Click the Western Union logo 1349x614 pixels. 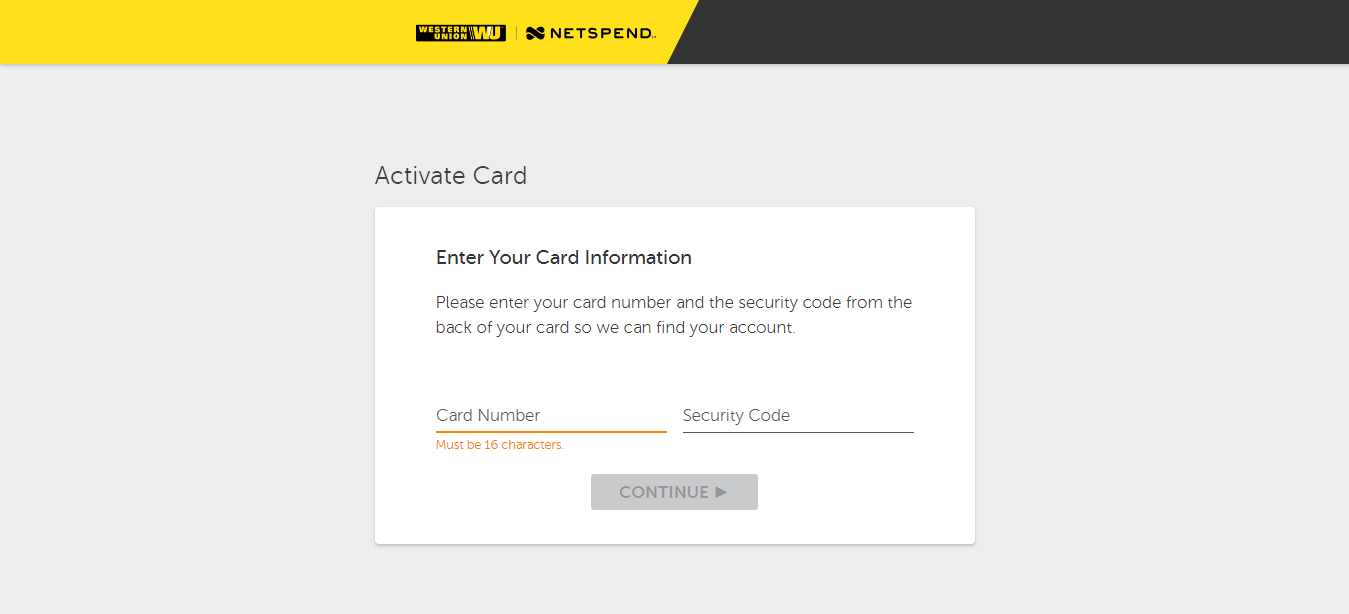pos(460,31)
